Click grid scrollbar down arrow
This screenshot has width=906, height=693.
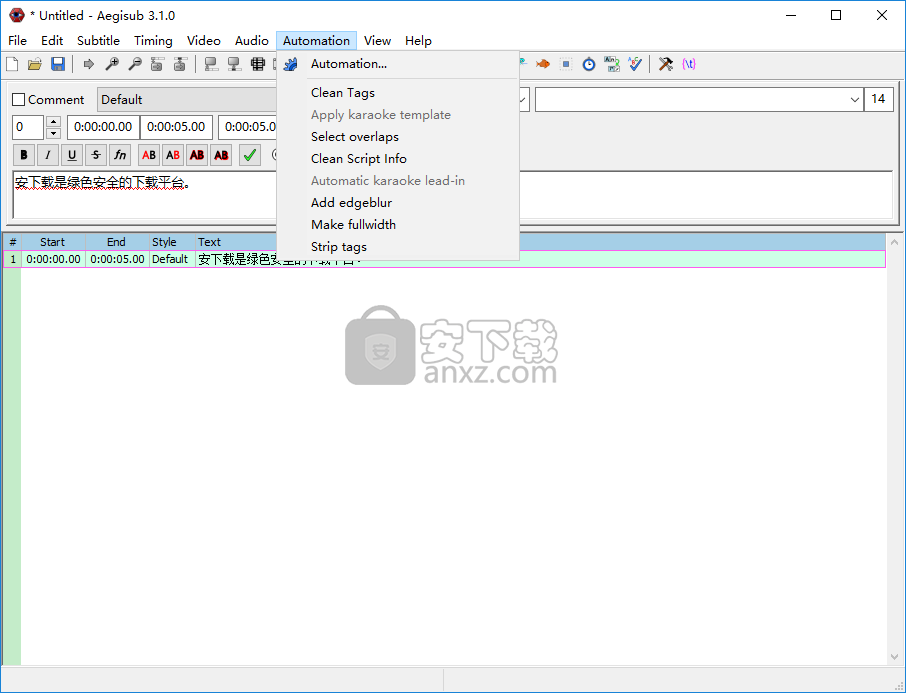(894, 657)
